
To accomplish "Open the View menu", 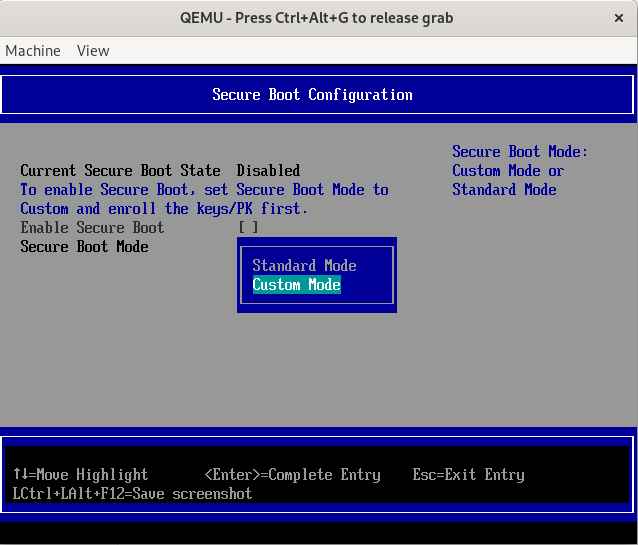I will (x=93, y=51).
